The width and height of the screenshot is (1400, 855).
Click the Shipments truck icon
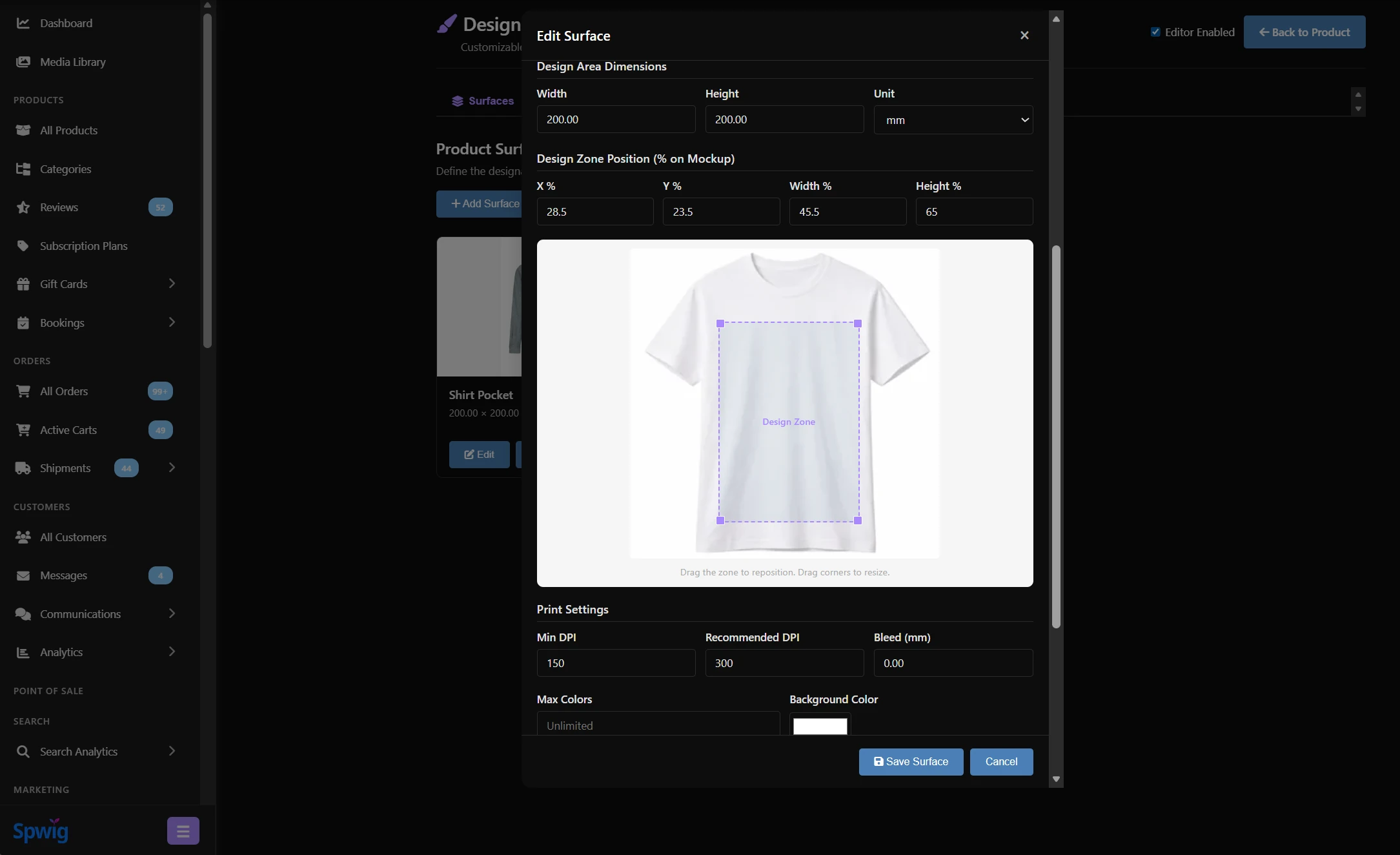coord(23,468)
